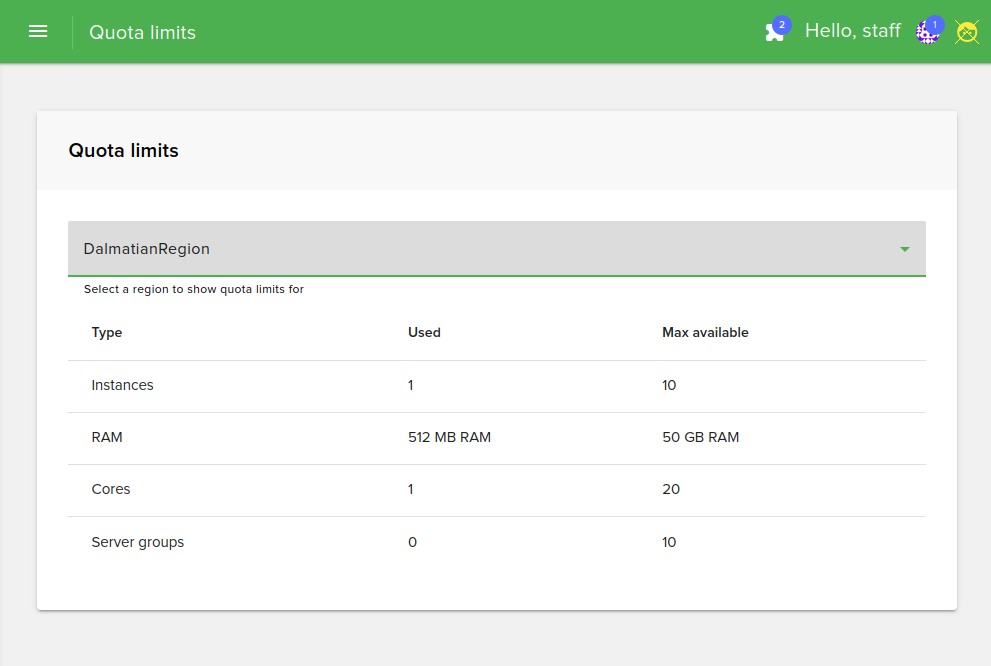Image resolution: width=991 pixels, height=666 pixels.
Task: Click the 'Type' column header
Action: click(x=107, y=332)
